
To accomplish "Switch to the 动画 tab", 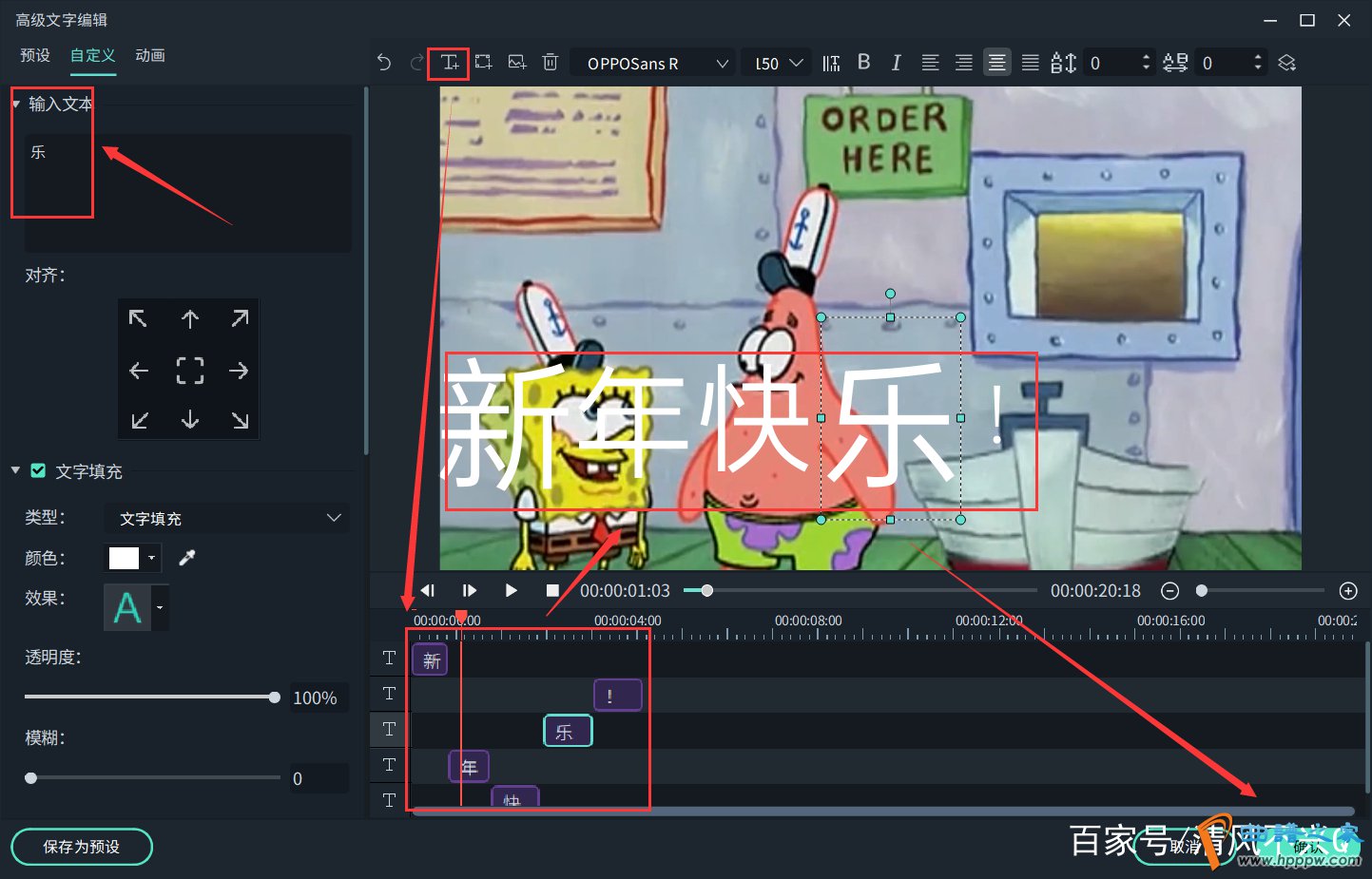I will 150,56.
